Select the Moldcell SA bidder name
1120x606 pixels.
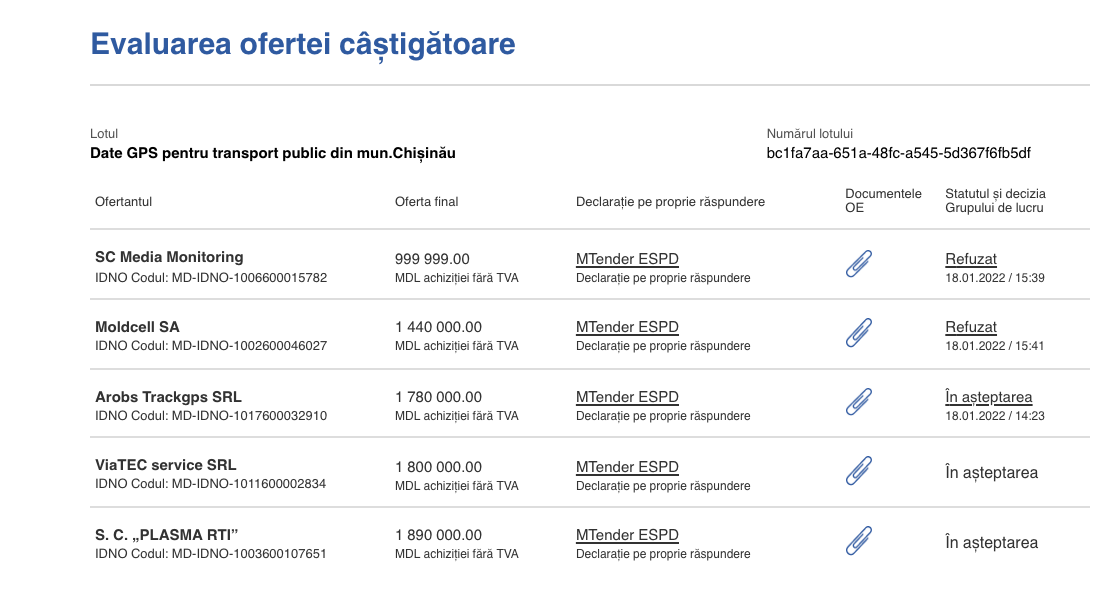click(x=137, y=327)
